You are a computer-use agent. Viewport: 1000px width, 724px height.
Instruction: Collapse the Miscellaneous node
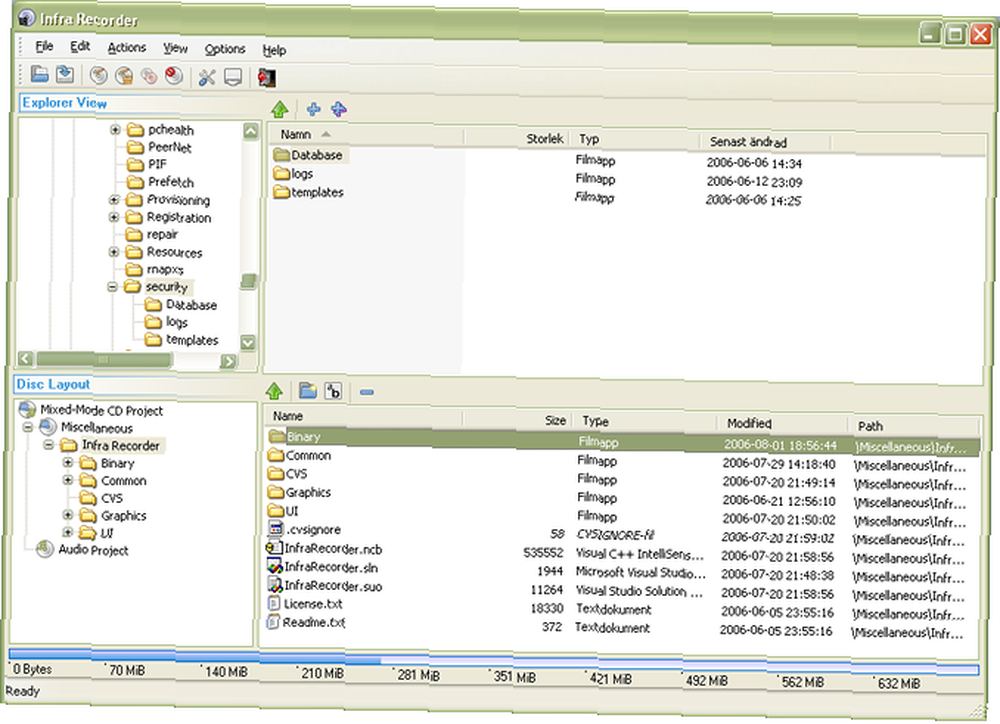(28, 427)
